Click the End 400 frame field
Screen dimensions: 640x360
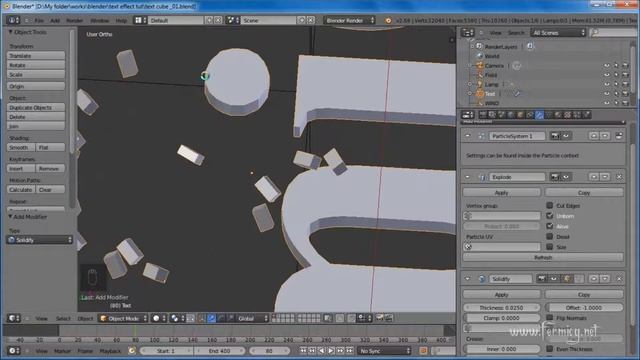coord(220,351)
